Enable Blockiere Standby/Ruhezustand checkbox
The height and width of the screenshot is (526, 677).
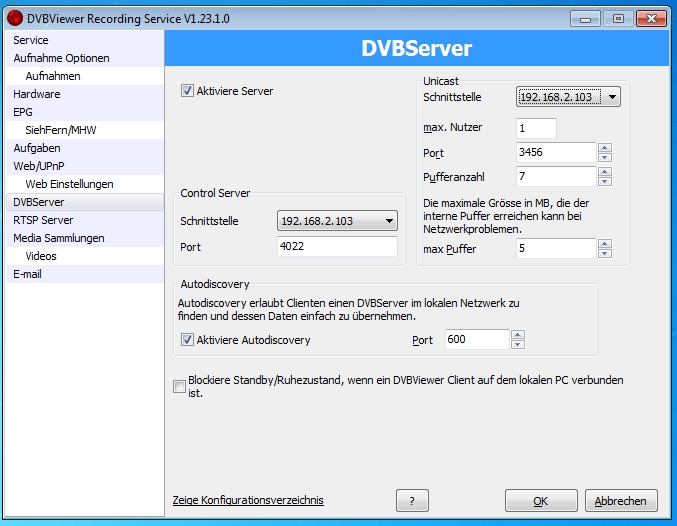pyautogui.click(x=179, y=386)
